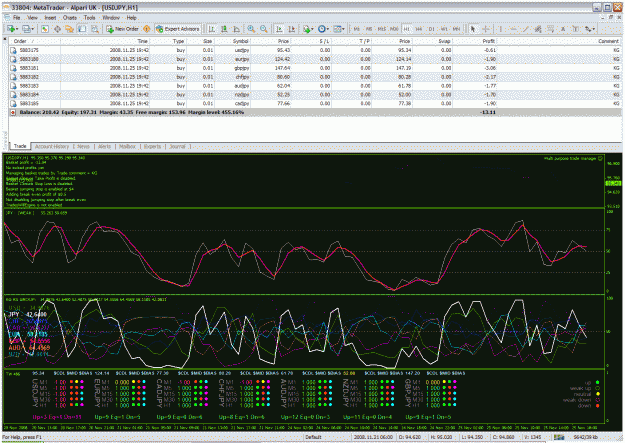Click the New Order button
The width and height of the screenshot is (625, 443).
[x=123, y=29]
